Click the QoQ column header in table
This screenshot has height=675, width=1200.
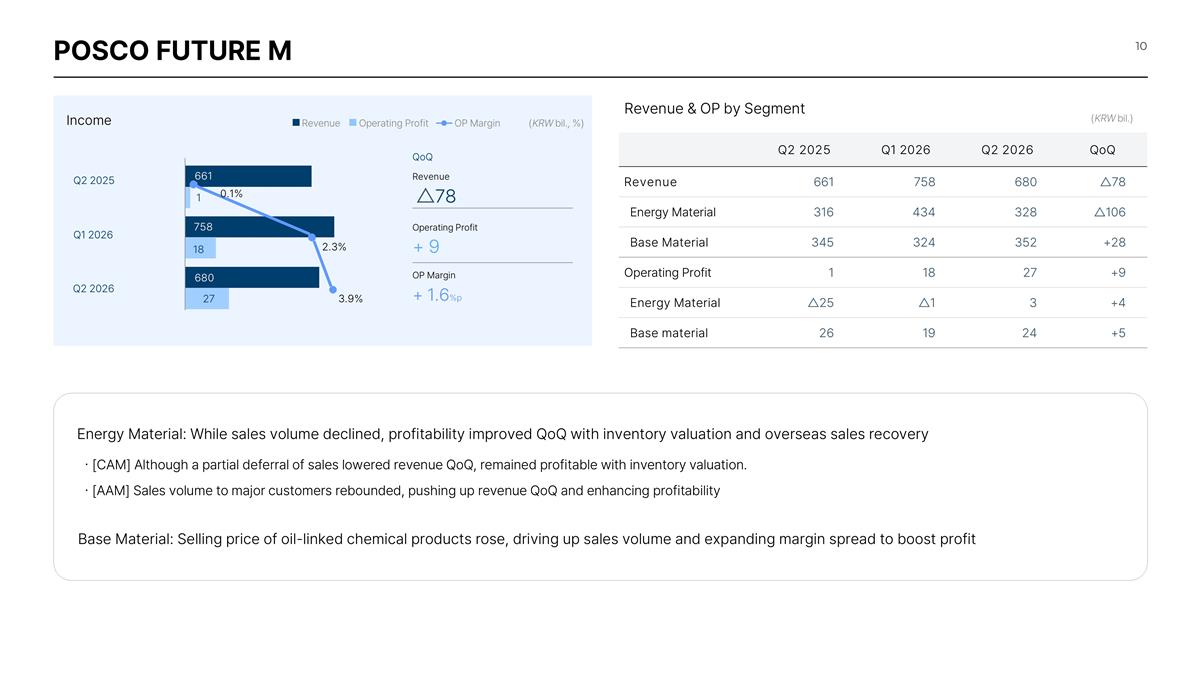1103,150
